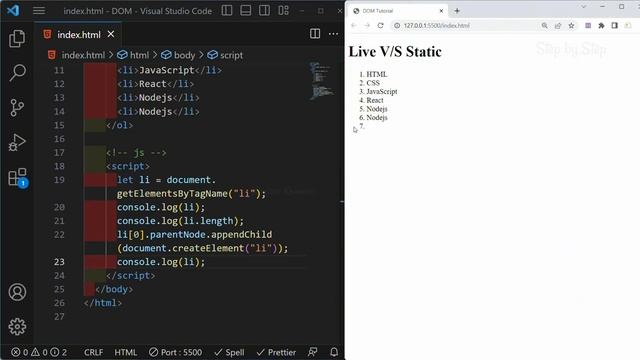Change HTML language mode

click(125, 352)
